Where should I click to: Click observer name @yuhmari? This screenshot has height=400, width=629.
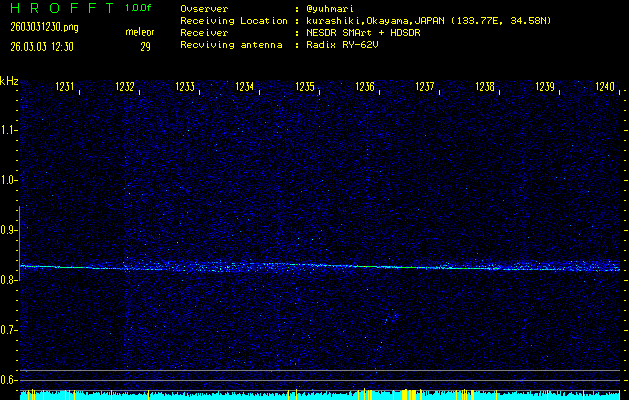(330, 9)
